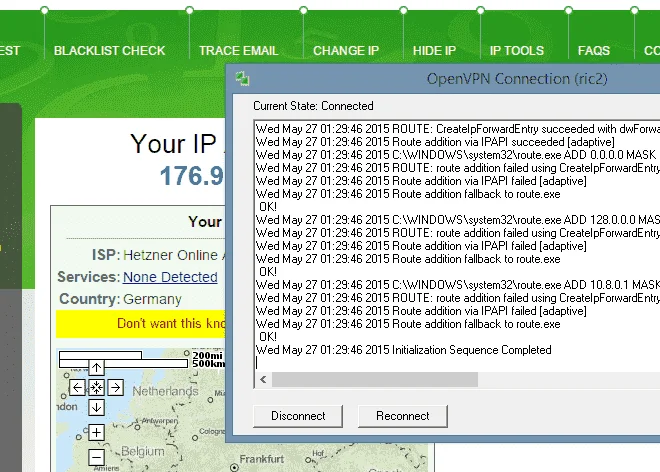Open HIDE IP menu item
Image resolution: width=660 pixels, height=472 pixels.
tap(434, 51)
